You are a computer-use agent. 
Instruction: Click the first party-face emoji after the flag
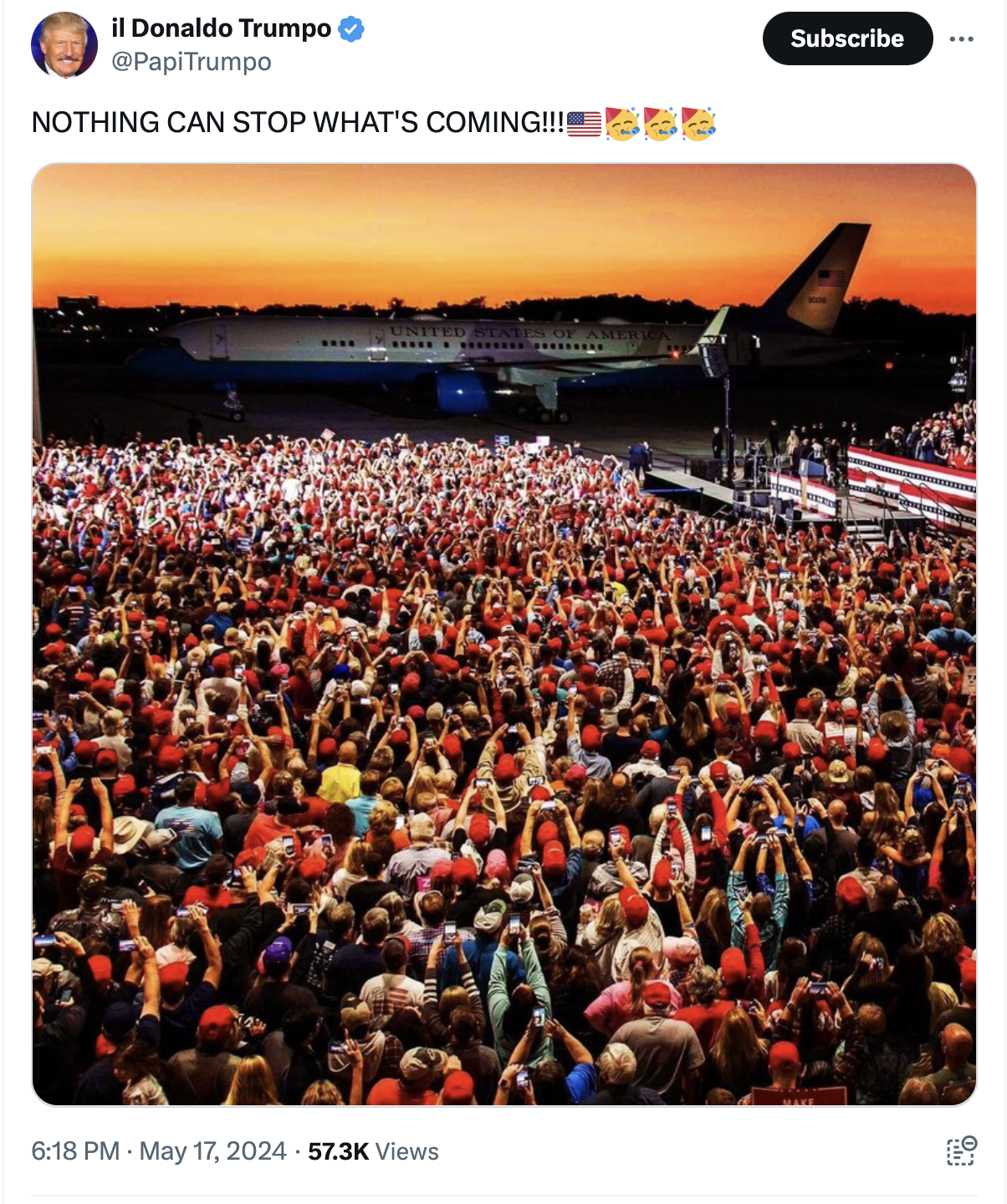coord(622,123)
